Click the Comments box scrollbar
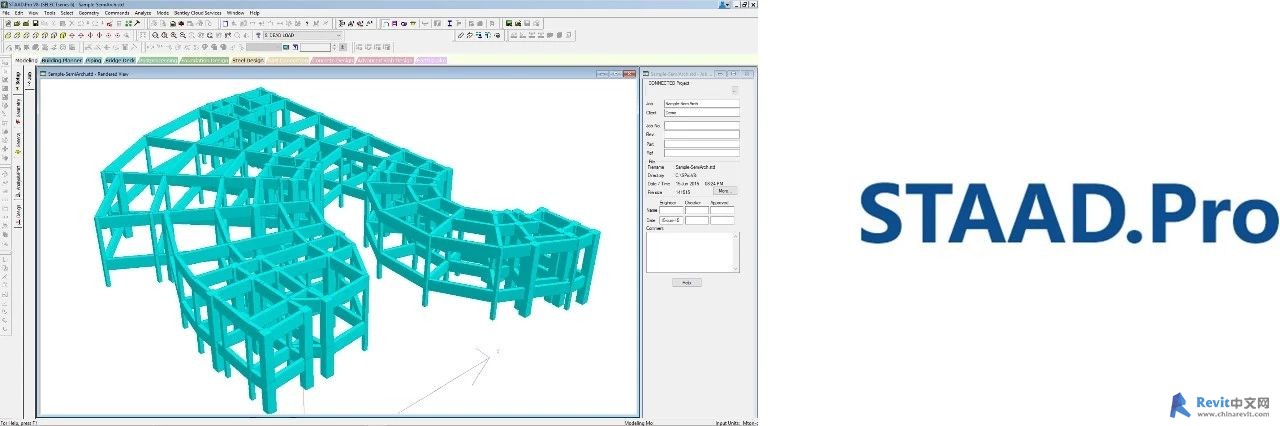 click(x=736, y=252)
